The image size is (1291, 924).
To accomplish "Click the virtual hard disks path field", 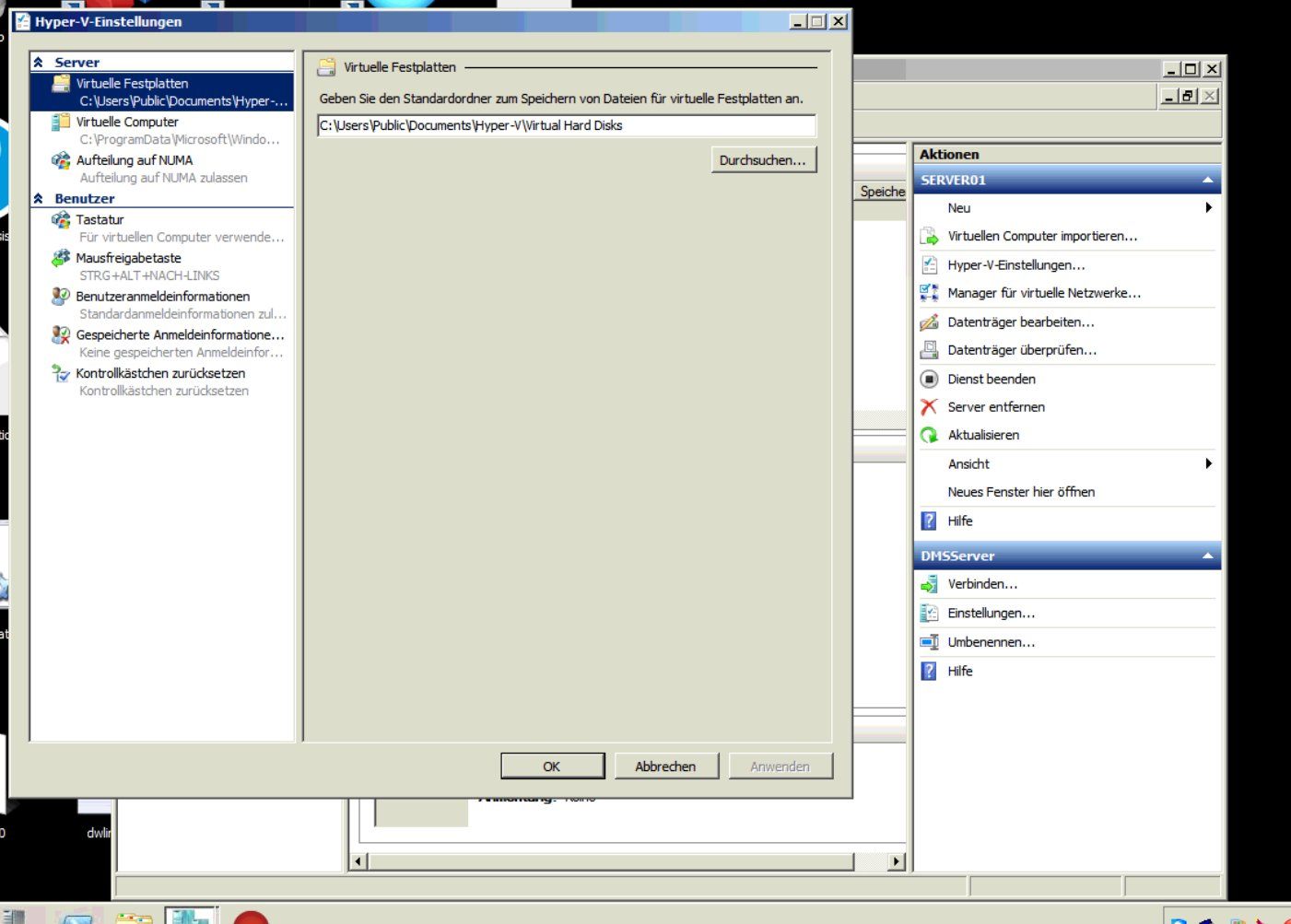I will [x=567, y=125].
